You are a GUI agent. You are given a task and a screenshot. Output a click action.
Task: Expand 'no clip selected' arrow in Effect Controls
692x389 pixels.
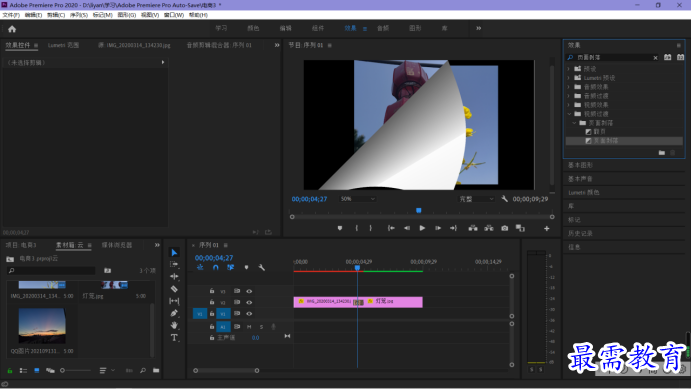click(163, 63)
